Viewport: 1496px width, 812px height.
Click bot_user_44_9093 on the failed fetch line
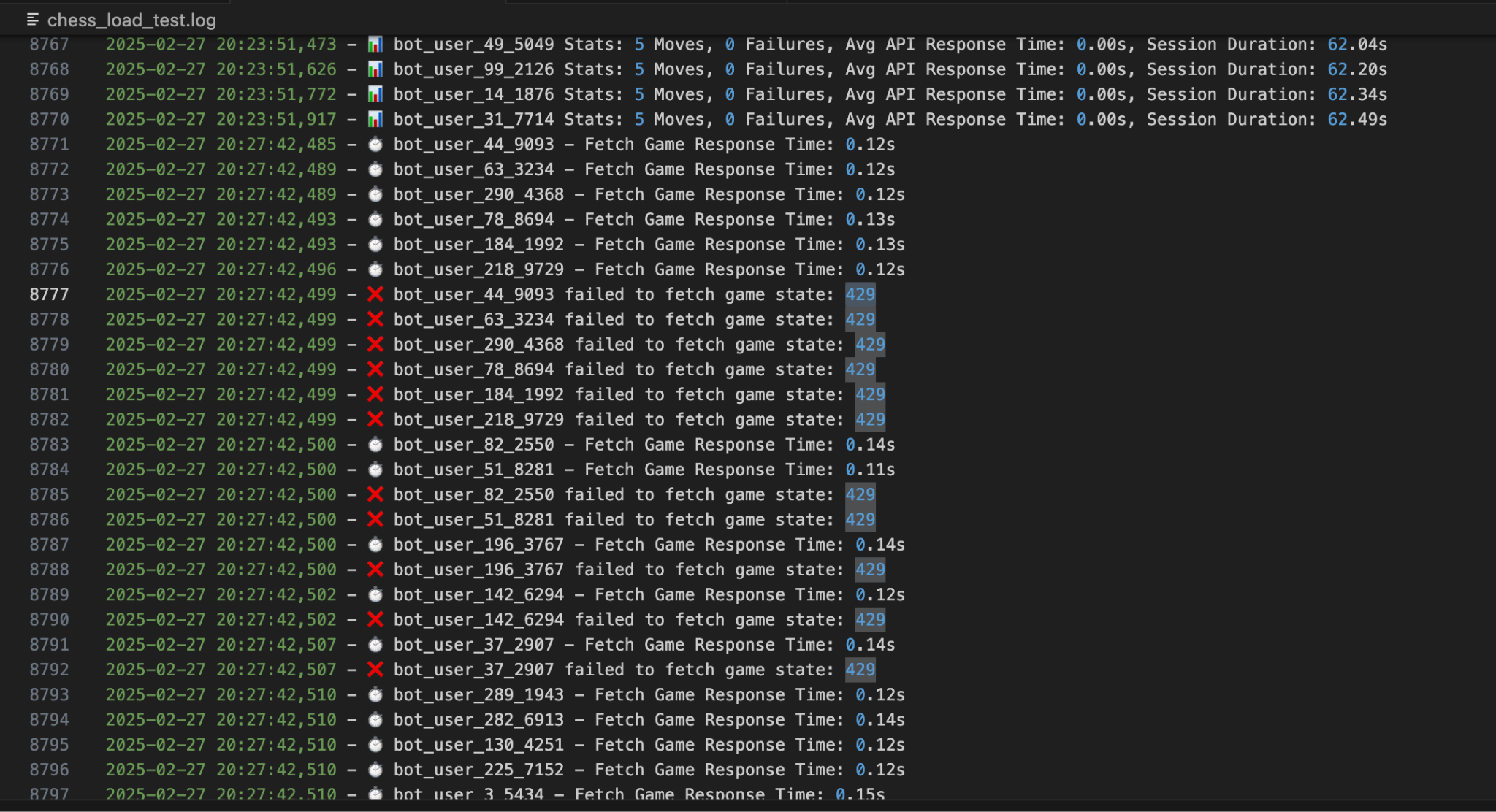coord(473,294)
